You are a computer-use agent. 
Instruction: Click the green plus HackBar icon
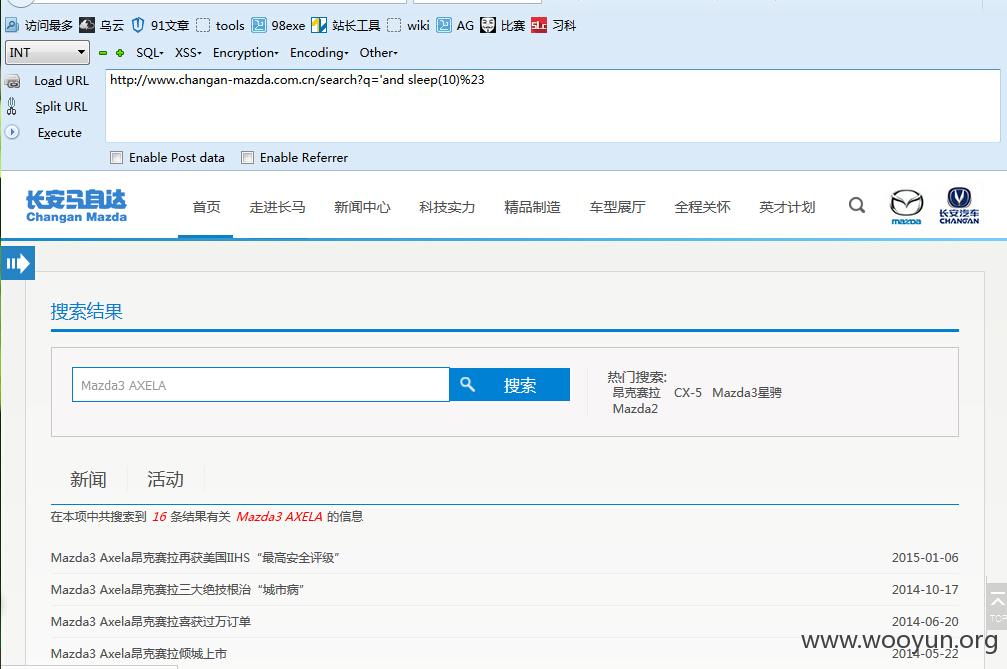[120, 53]
